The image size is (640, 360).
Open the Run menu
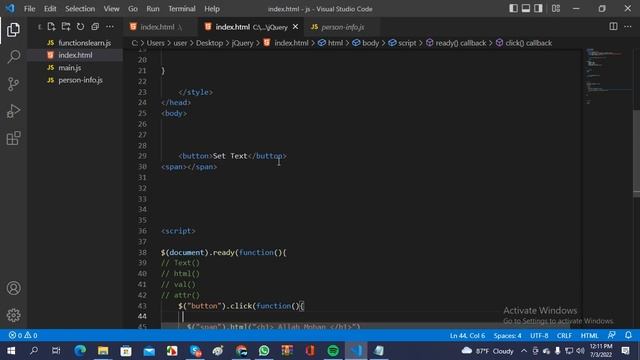pos(153,9)
